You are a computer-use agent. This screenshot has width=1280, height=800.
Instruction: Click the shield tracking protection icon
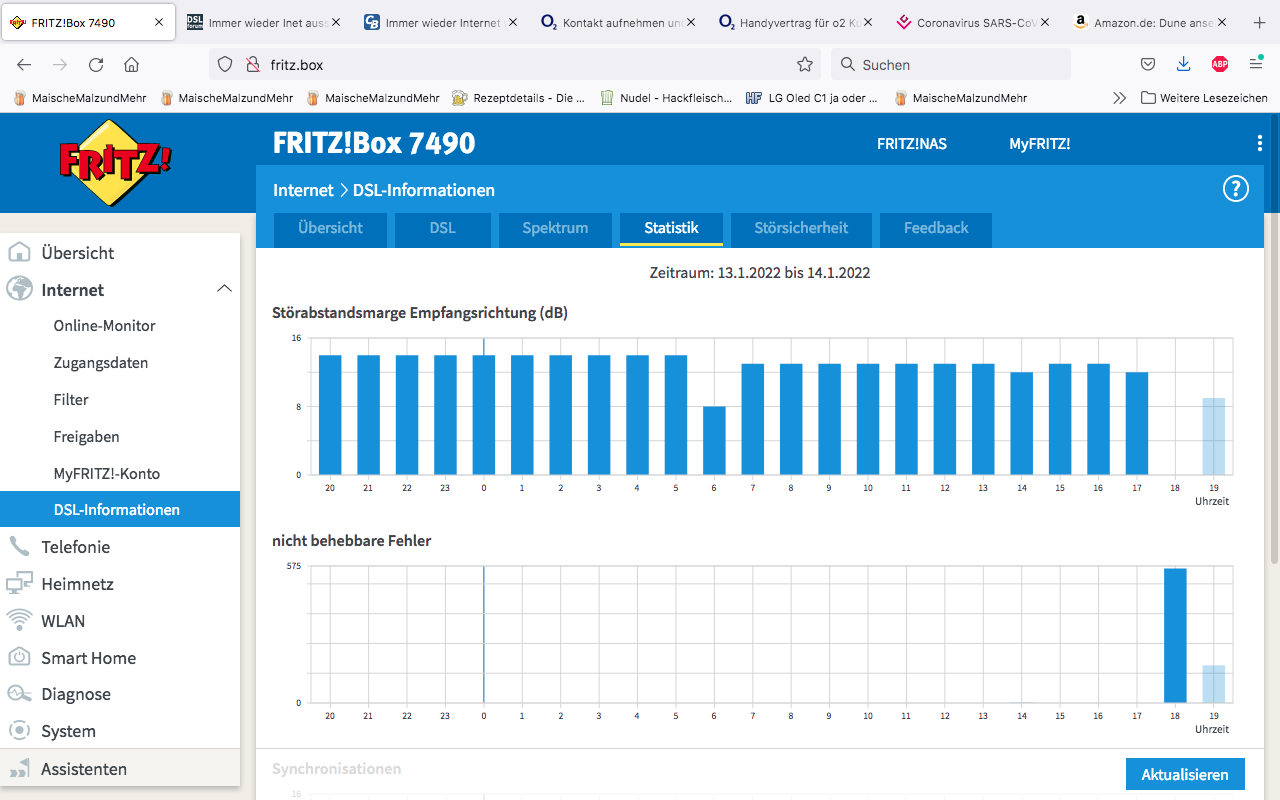[225, 65]
